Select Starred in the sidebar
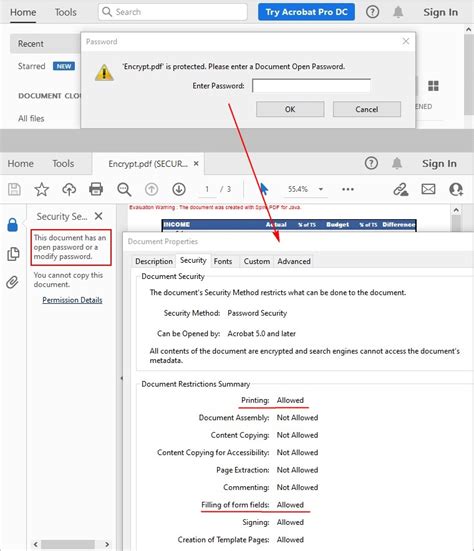This screenshot has width=474, height=551. (x=32, y=66)
